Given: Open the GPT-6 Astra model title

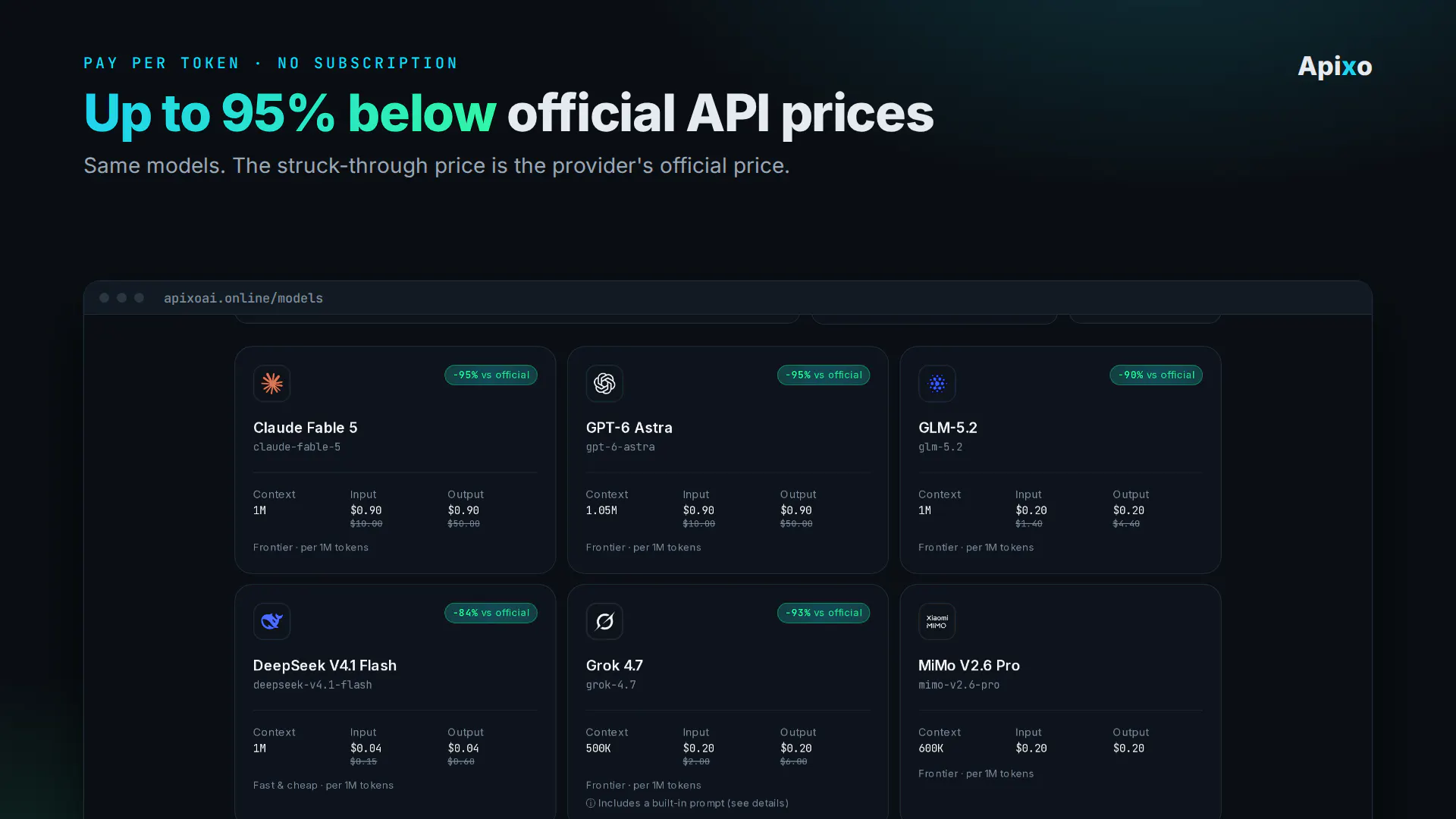Looking at the screenshot, I should [x=629, y=428].
